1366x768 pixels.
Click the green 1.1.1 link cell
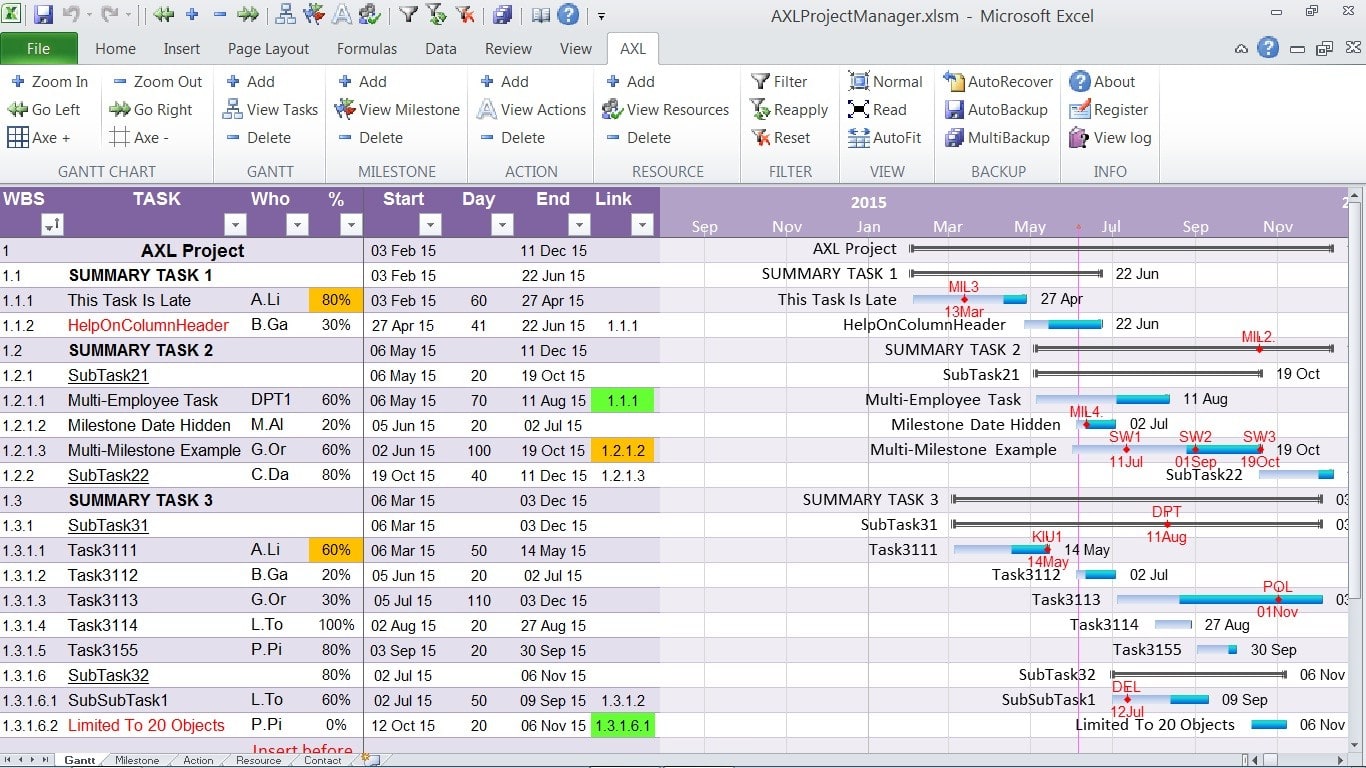(x=621, y=401)
